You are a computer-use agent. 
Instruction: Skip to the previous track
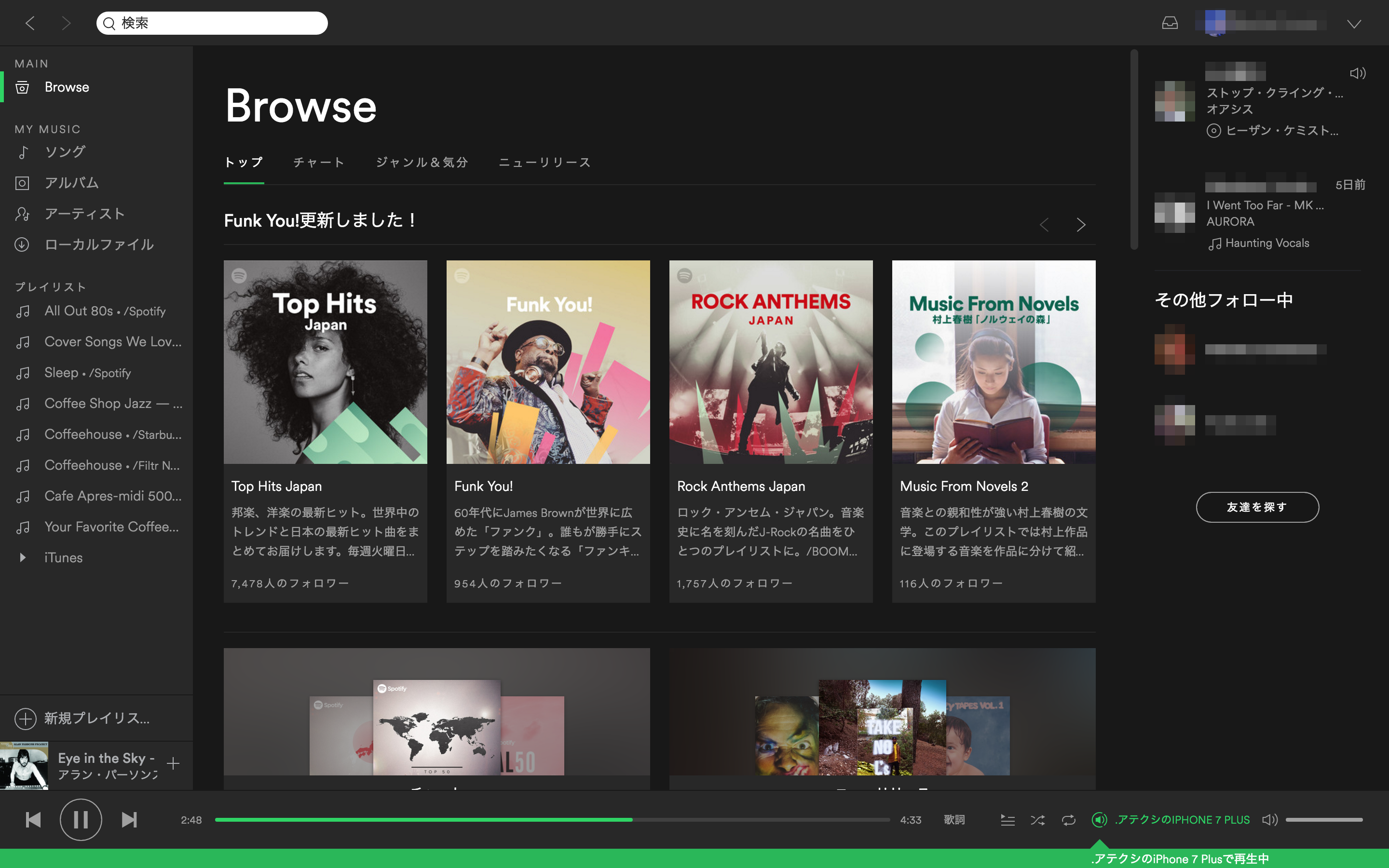pyautogui.click(x=33, y=820)
